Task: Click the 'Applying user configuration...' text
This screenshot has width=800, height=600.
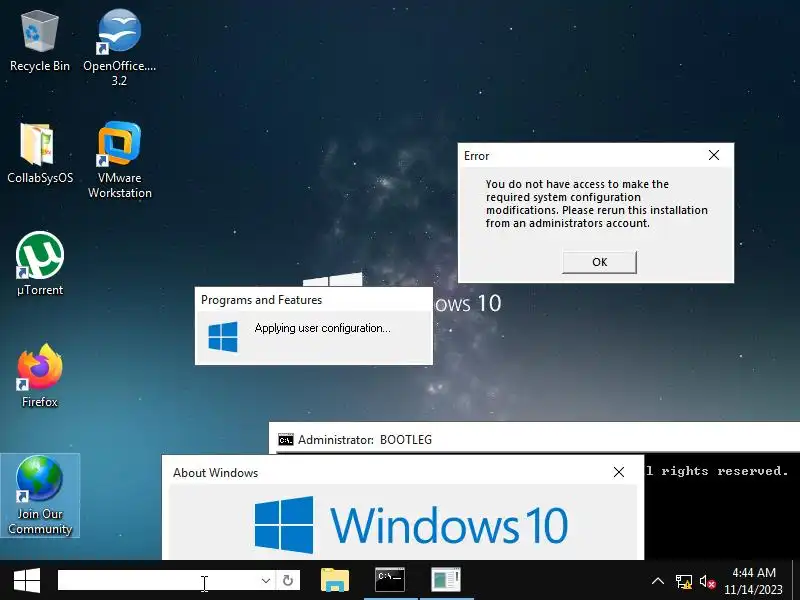Action: click(x=322, y=328)
